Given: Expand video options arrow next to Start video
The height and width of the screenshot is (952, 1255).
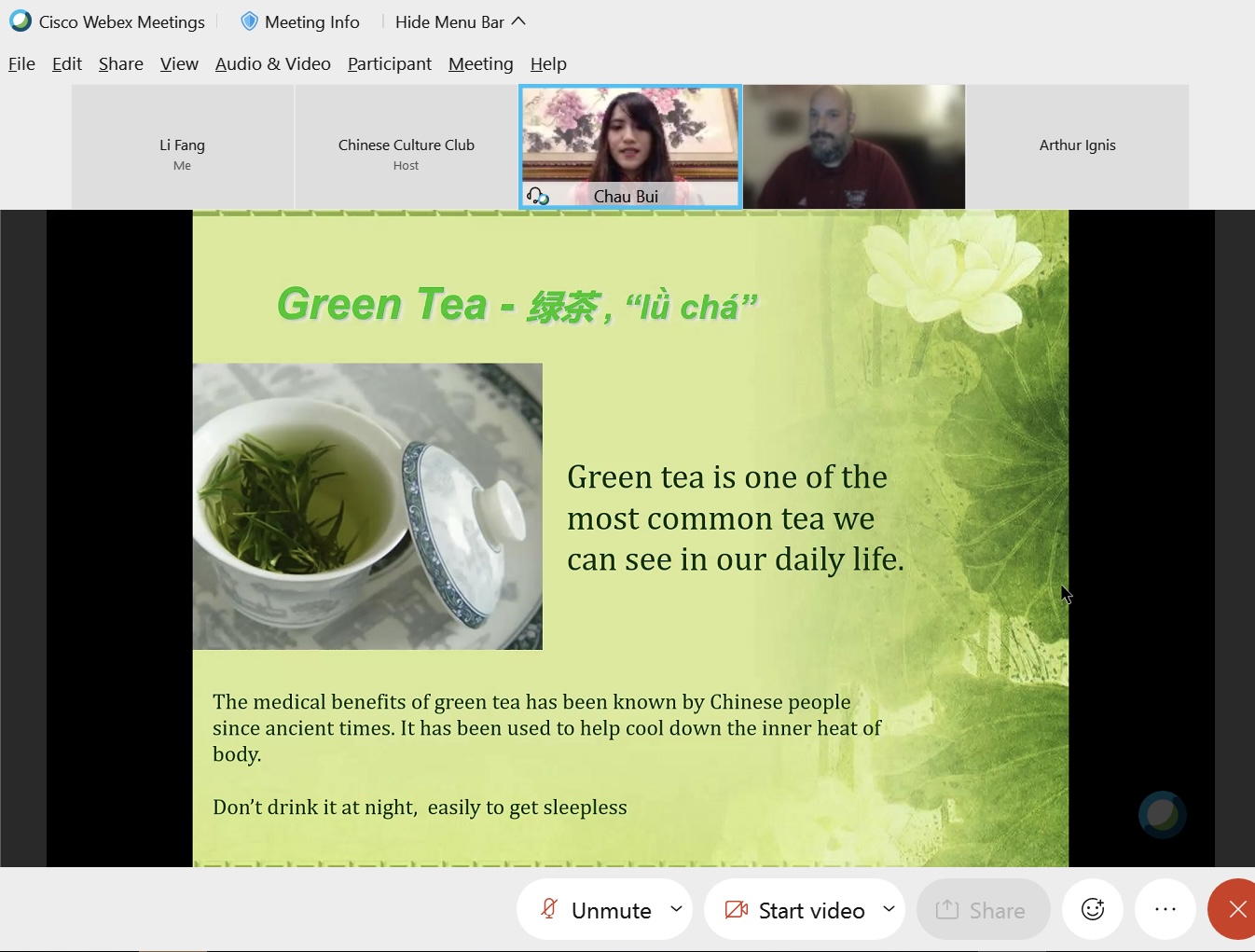Looking at the screenshot, I should pyautogui.click(x=890, y=909).
